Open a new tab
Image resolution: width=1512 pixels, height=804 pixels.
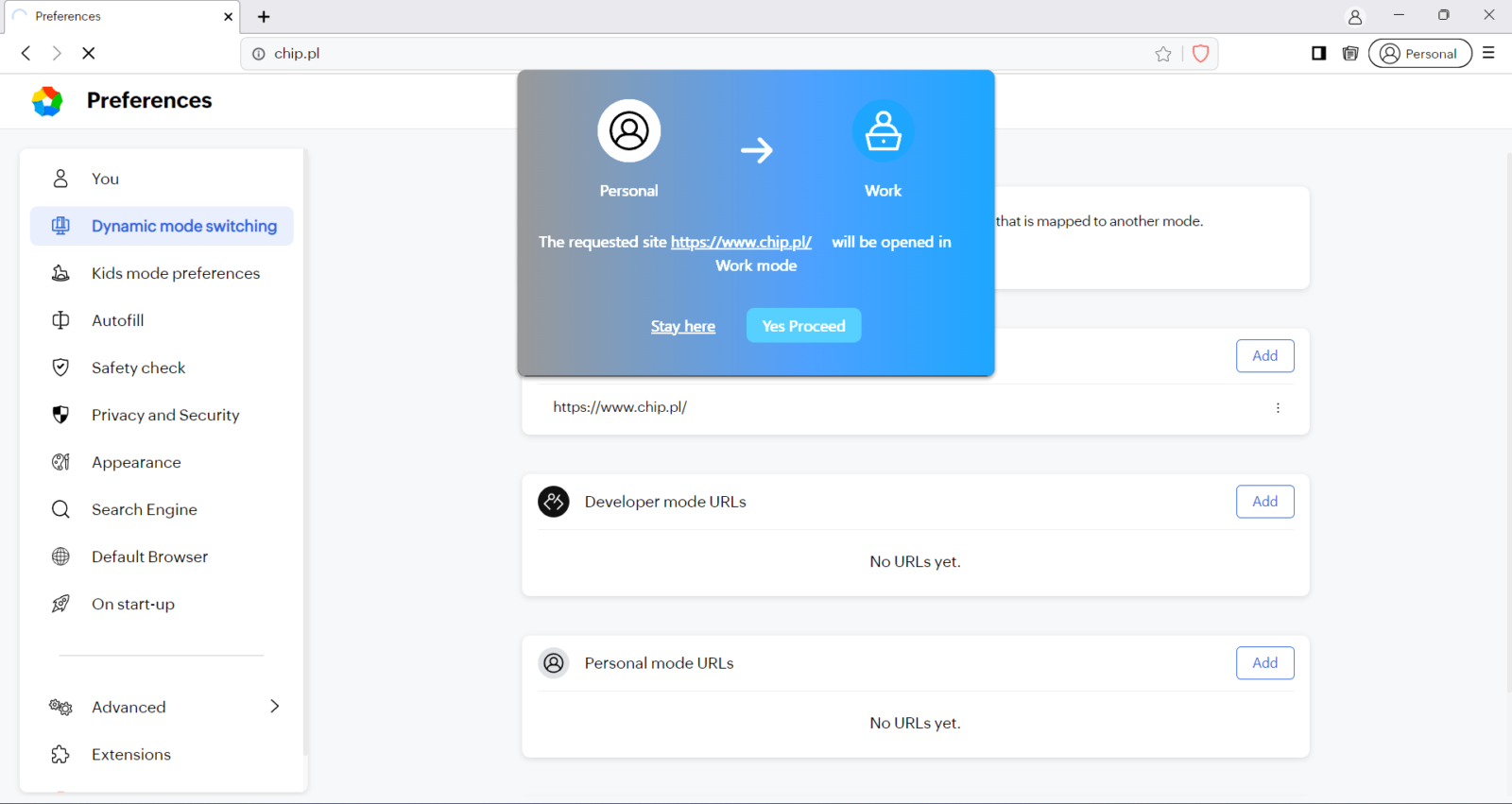click(264, 17)
